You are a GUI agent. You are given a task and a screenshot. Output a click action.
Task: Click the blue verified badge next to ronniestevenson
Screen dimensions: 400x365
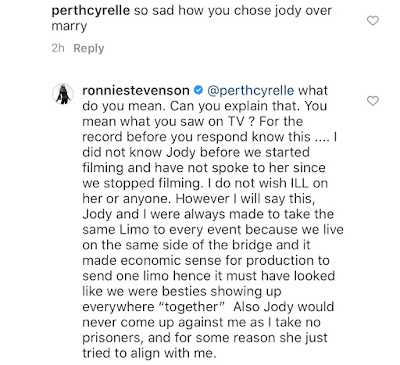198,90
